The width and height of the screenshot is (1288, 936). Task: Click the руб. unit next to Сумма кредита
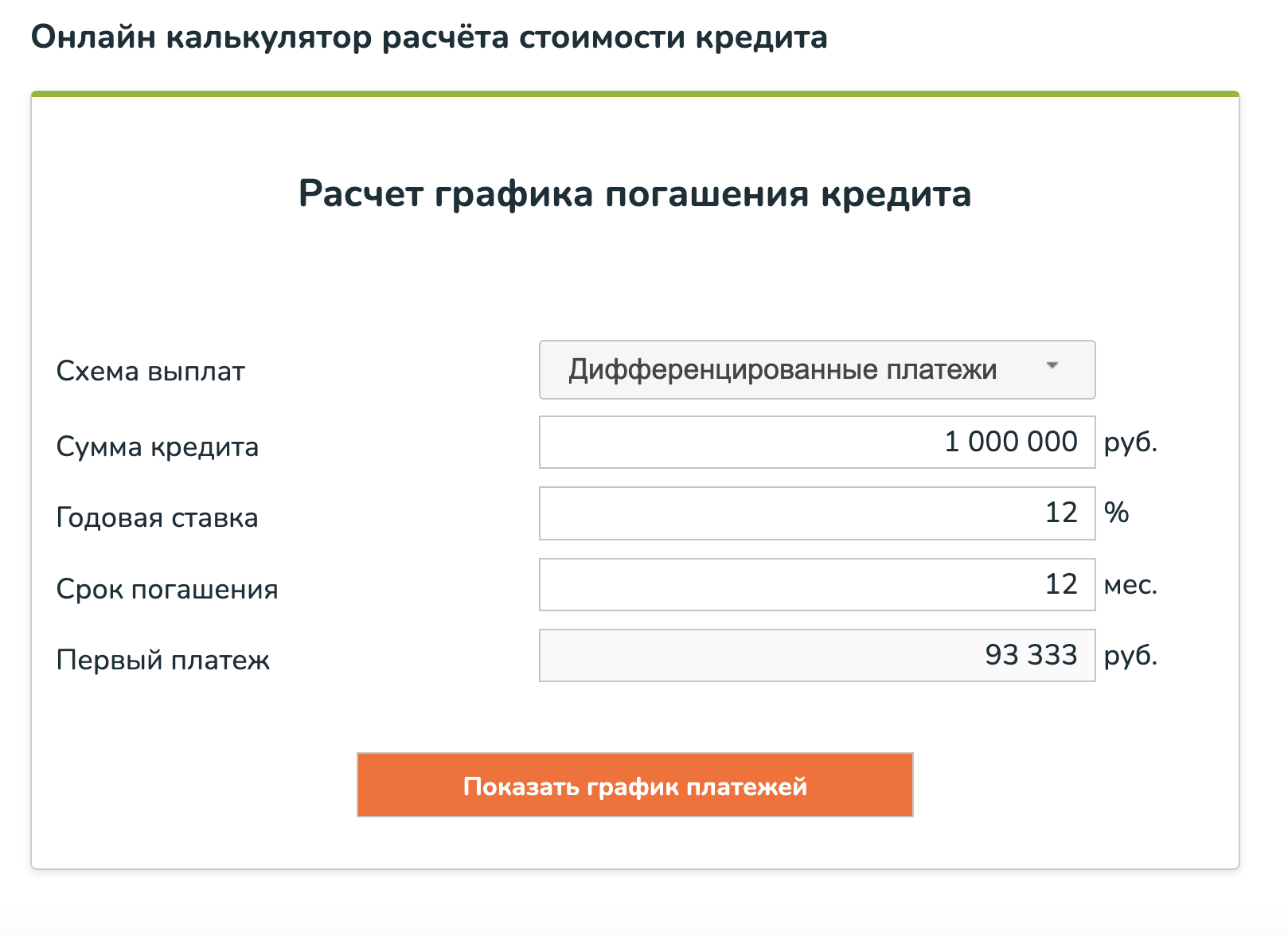[x=1130, y=443]
